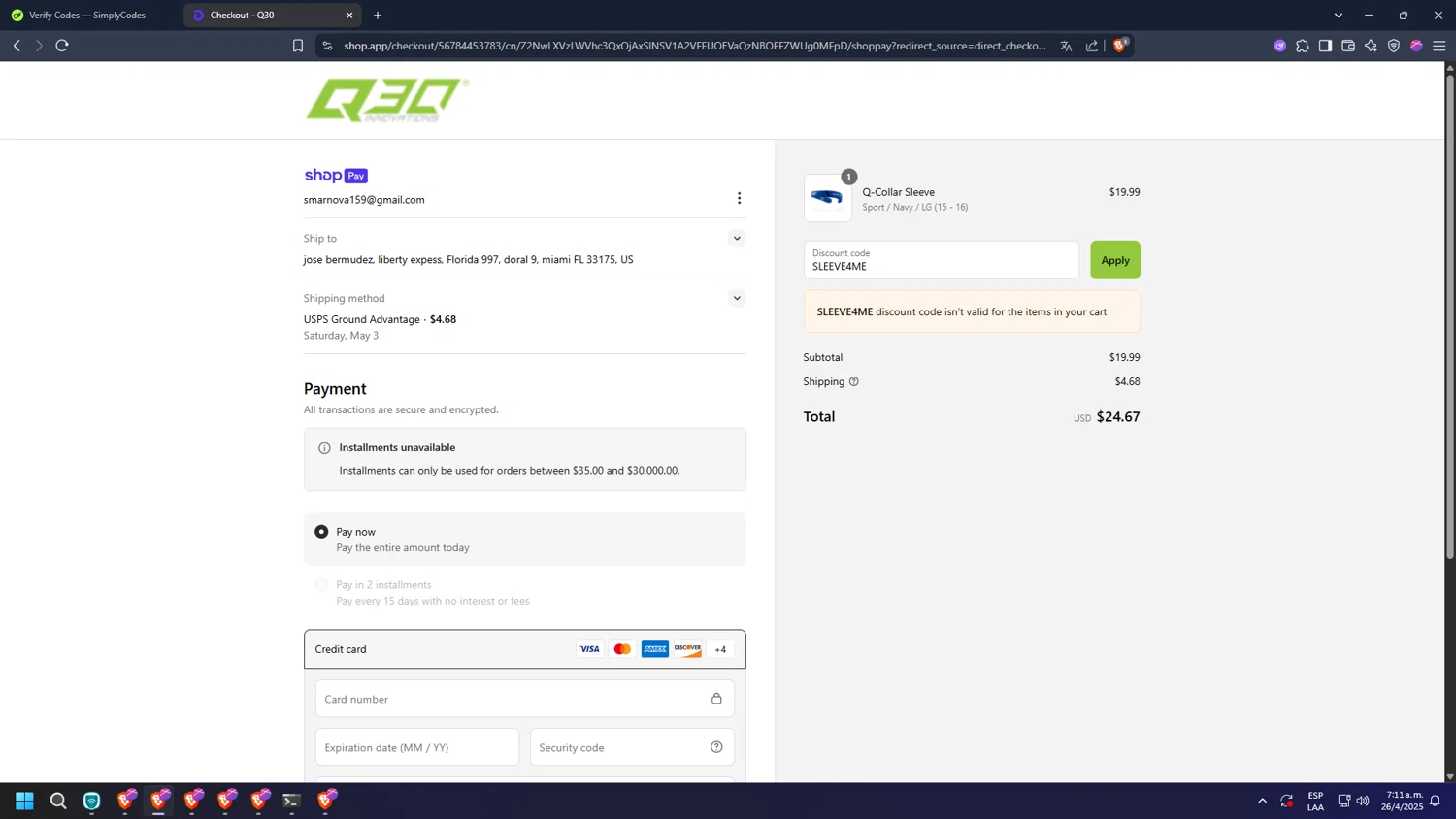Select the Pay now radio option

tap(321, 532)
